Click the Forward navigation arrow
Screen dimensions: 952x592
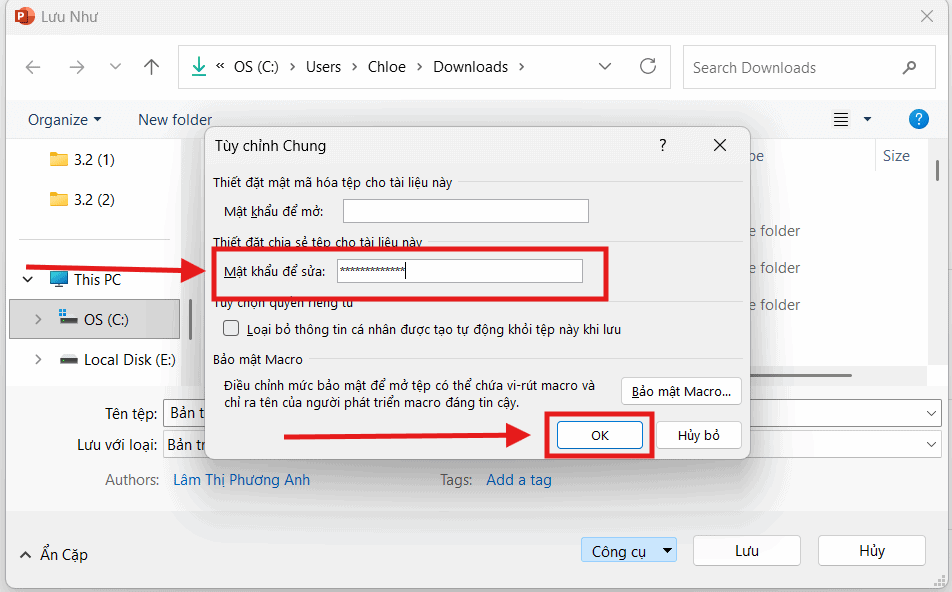click(x=77, y=67)
